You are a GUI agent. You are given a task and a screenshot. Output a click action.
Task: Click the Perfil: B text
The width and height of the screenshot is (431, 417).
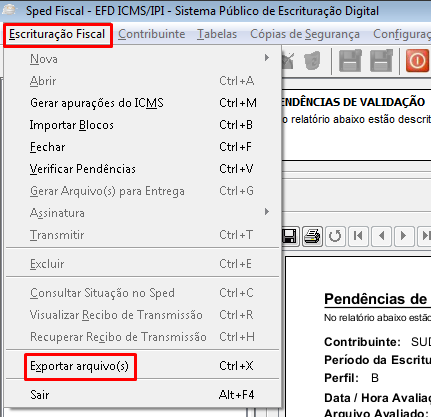pyautogui.click(x=351, y=378)
